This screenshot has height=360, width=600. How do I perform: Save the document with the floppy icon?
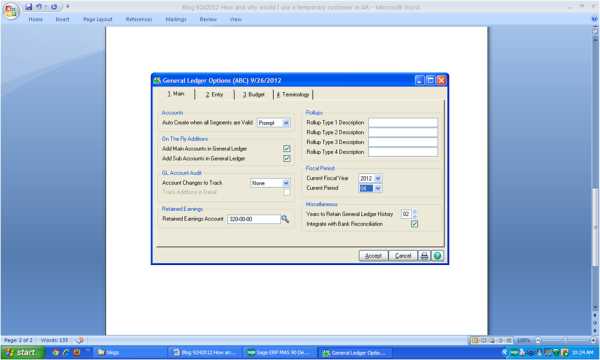point(29,7)
